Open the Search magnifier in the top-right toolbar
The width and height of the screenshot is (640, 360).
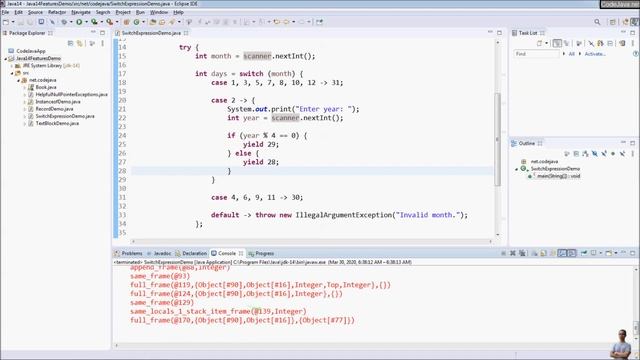coord(597,22)
